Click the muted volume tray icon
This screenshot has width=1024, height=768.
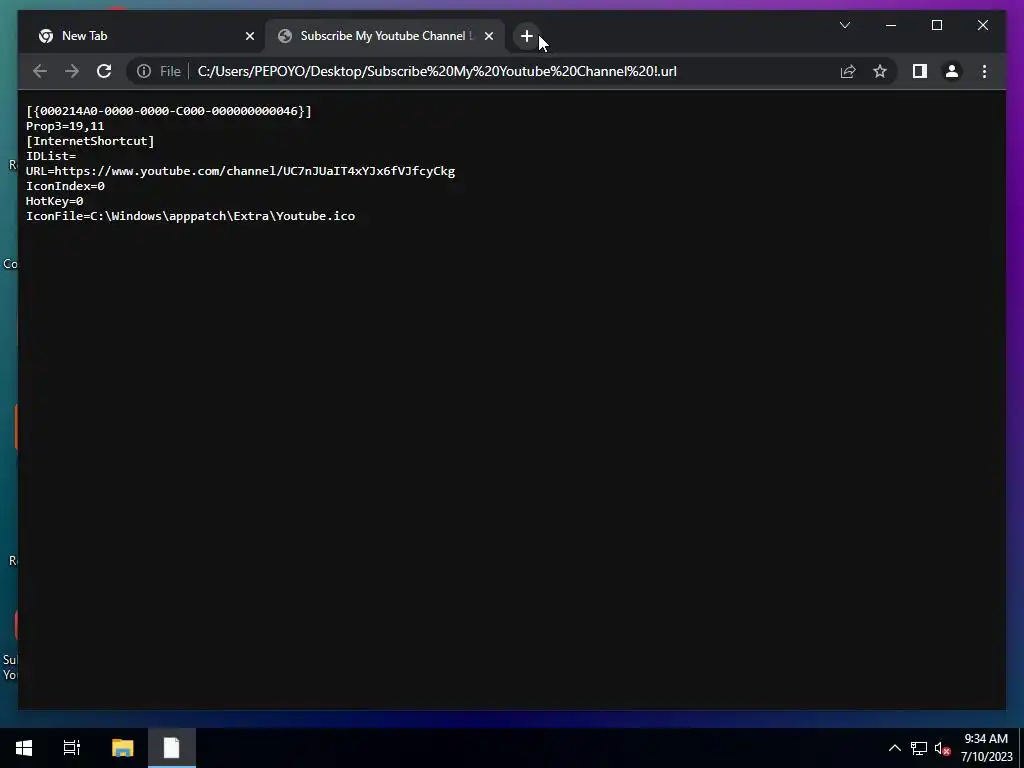coord(942,748)
